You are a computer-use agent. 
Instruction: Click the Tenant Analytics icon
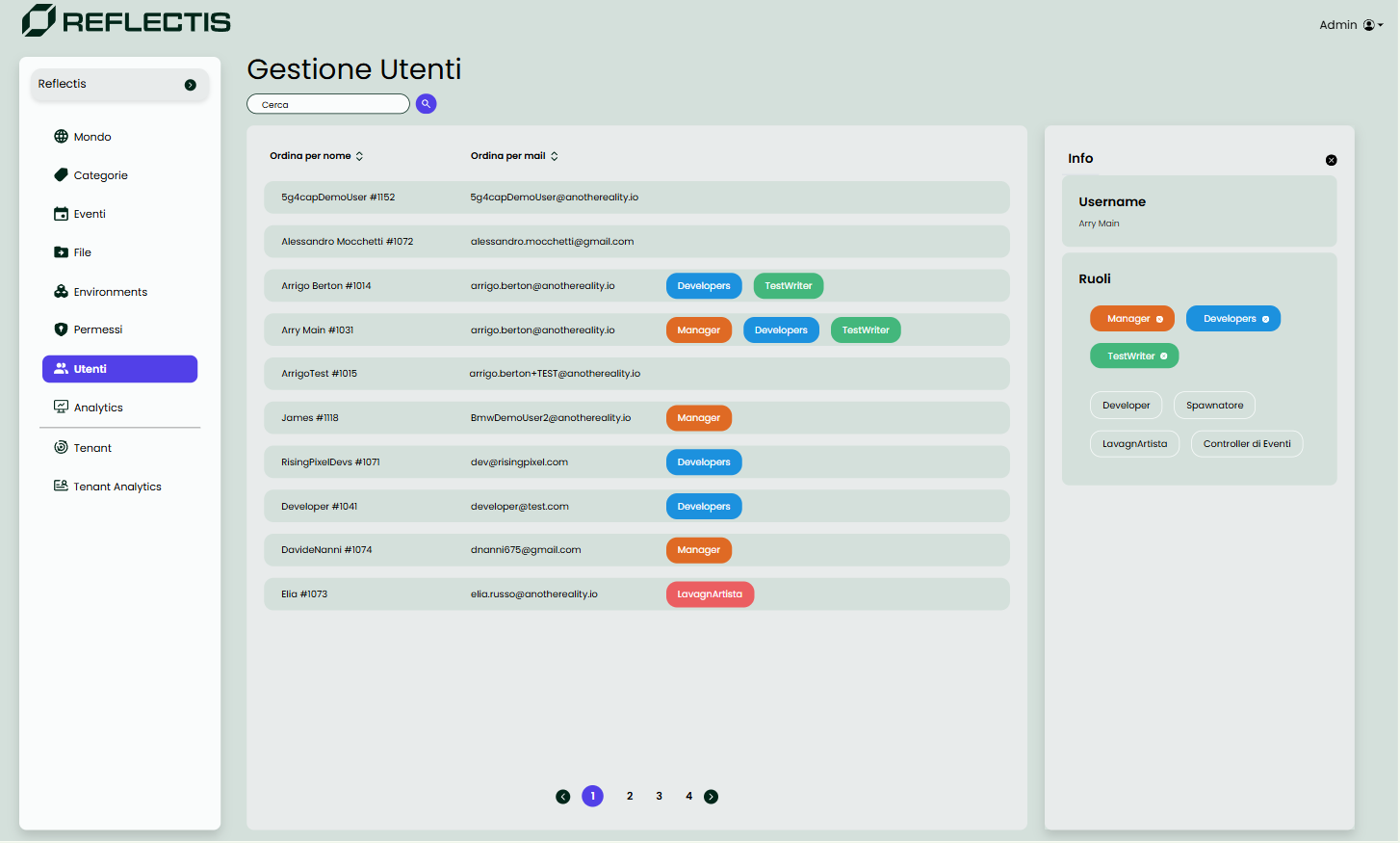(61, 487)
